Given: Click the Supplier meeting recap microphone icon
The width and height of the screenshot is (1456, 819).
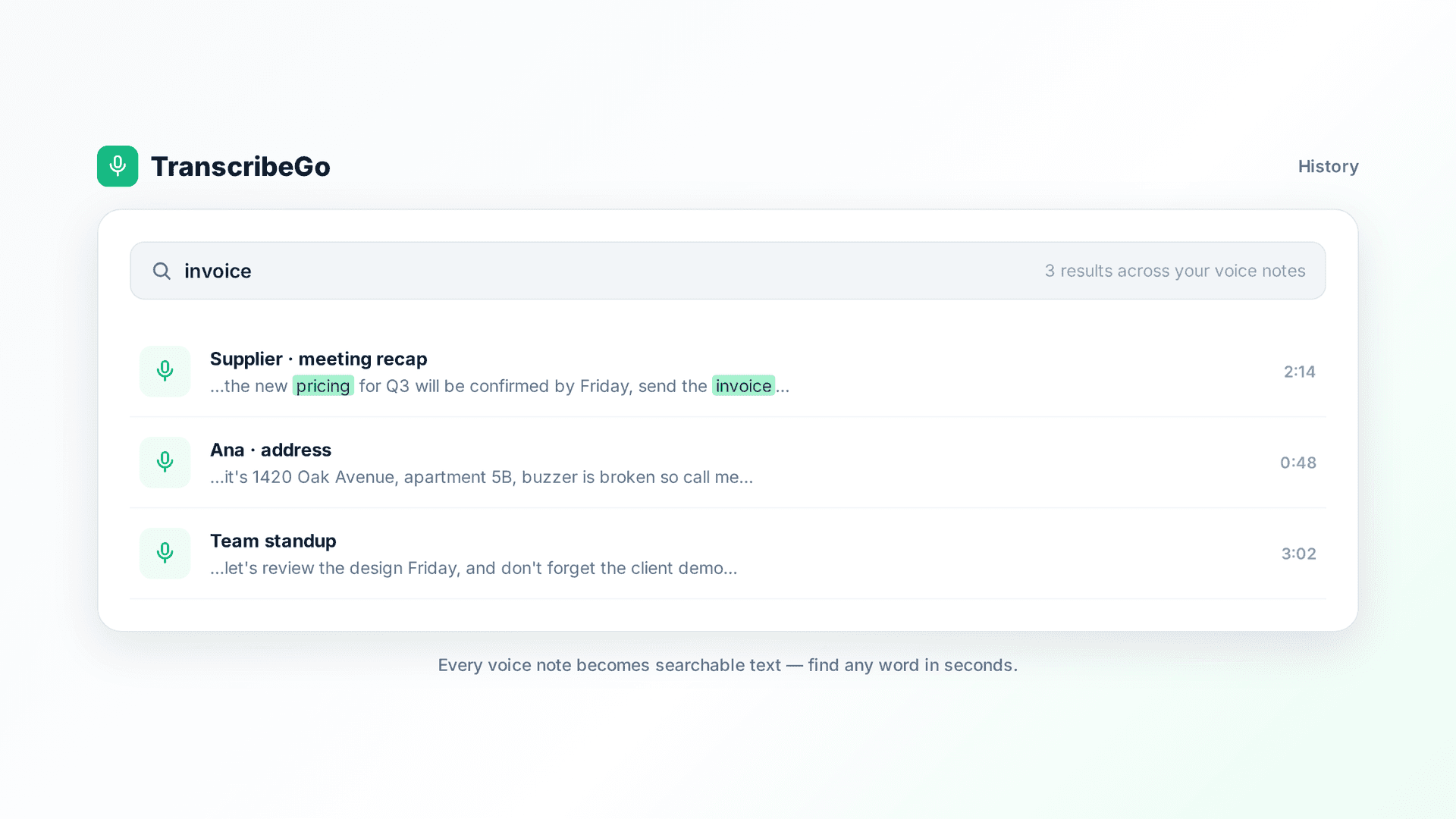Looking at the screenshot, I should pyautogui.click(x=165, y=371).
